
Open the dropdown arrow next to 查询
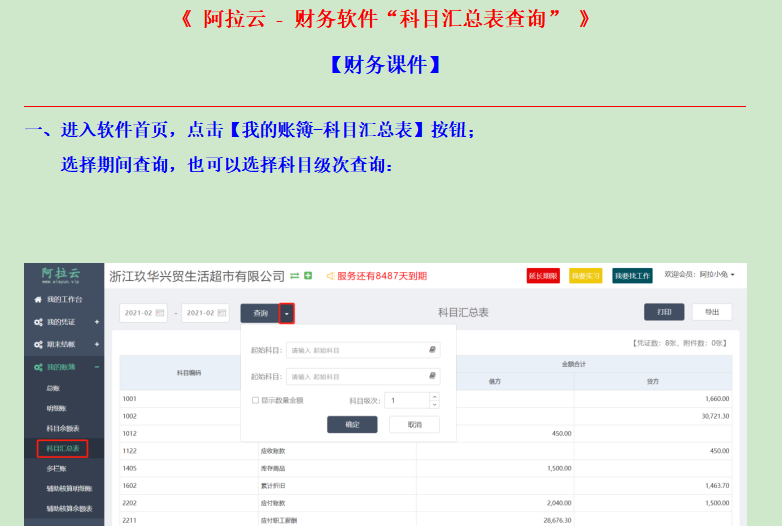pyautogui.click(x=286, y=313)
